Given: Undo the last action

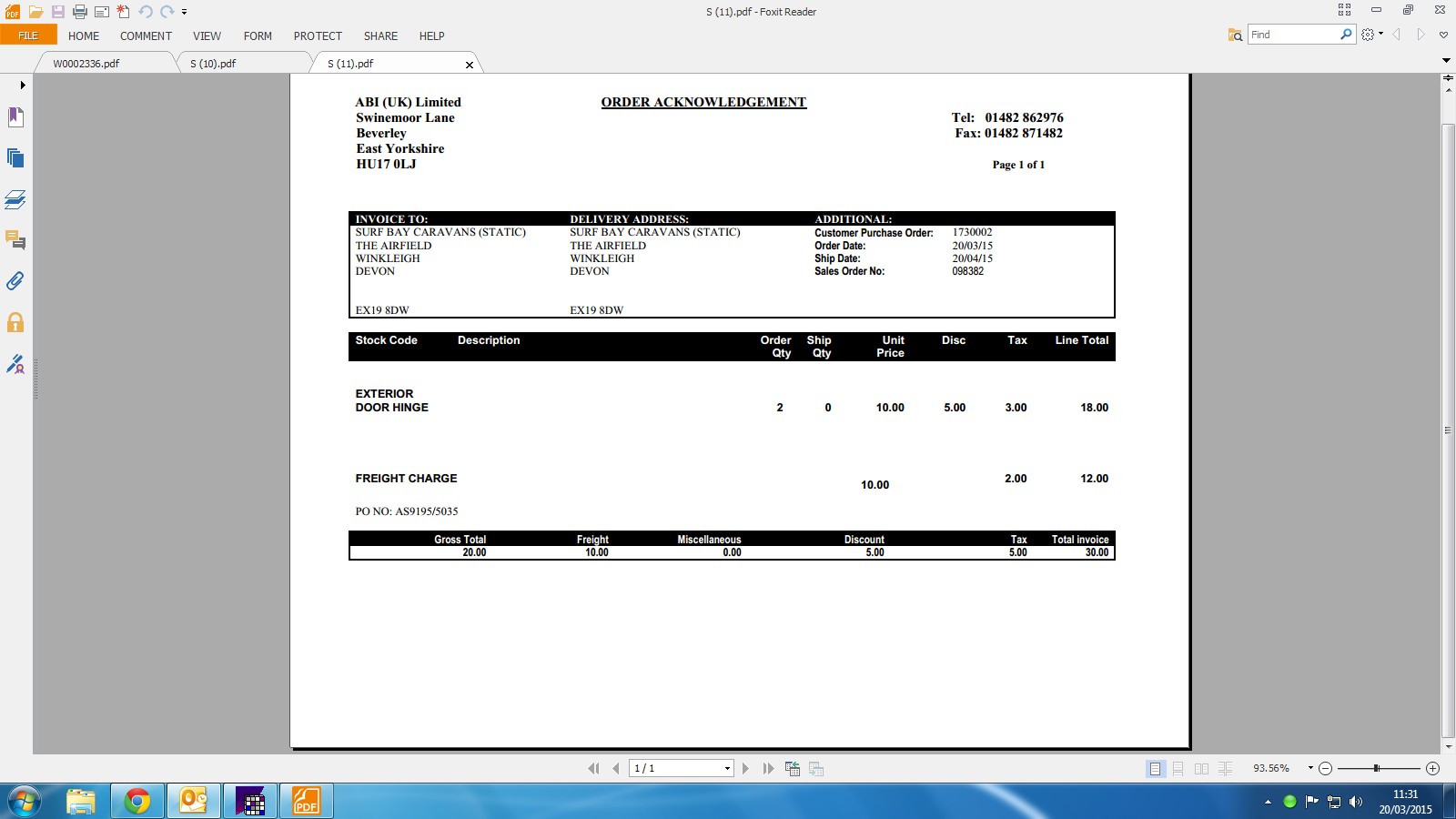Looking at the screenshot, I should point(146,12).
